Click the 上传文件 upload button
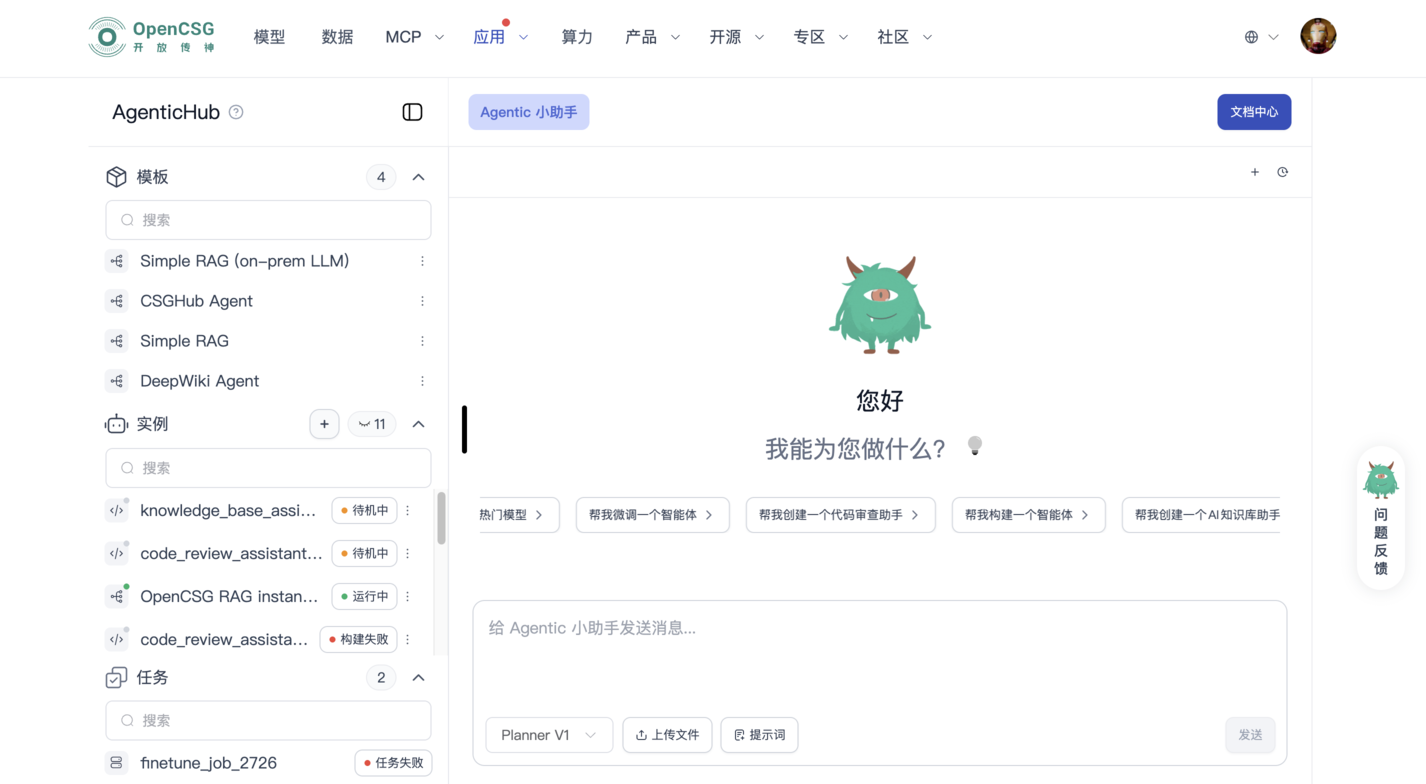Viewport: 1426px width, 784px height. [667, 735]
